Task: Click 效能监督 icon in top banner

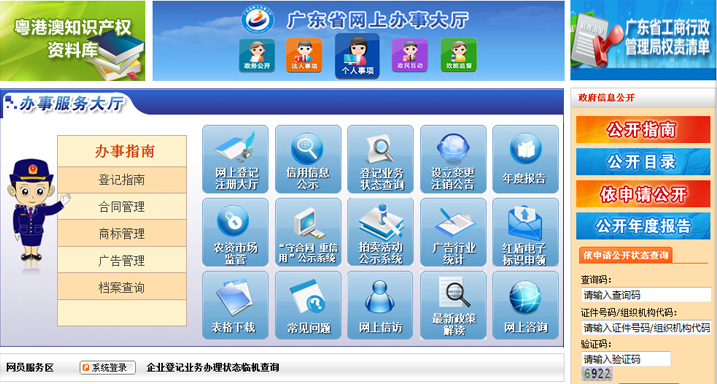Action: click(x=459, y=55)
